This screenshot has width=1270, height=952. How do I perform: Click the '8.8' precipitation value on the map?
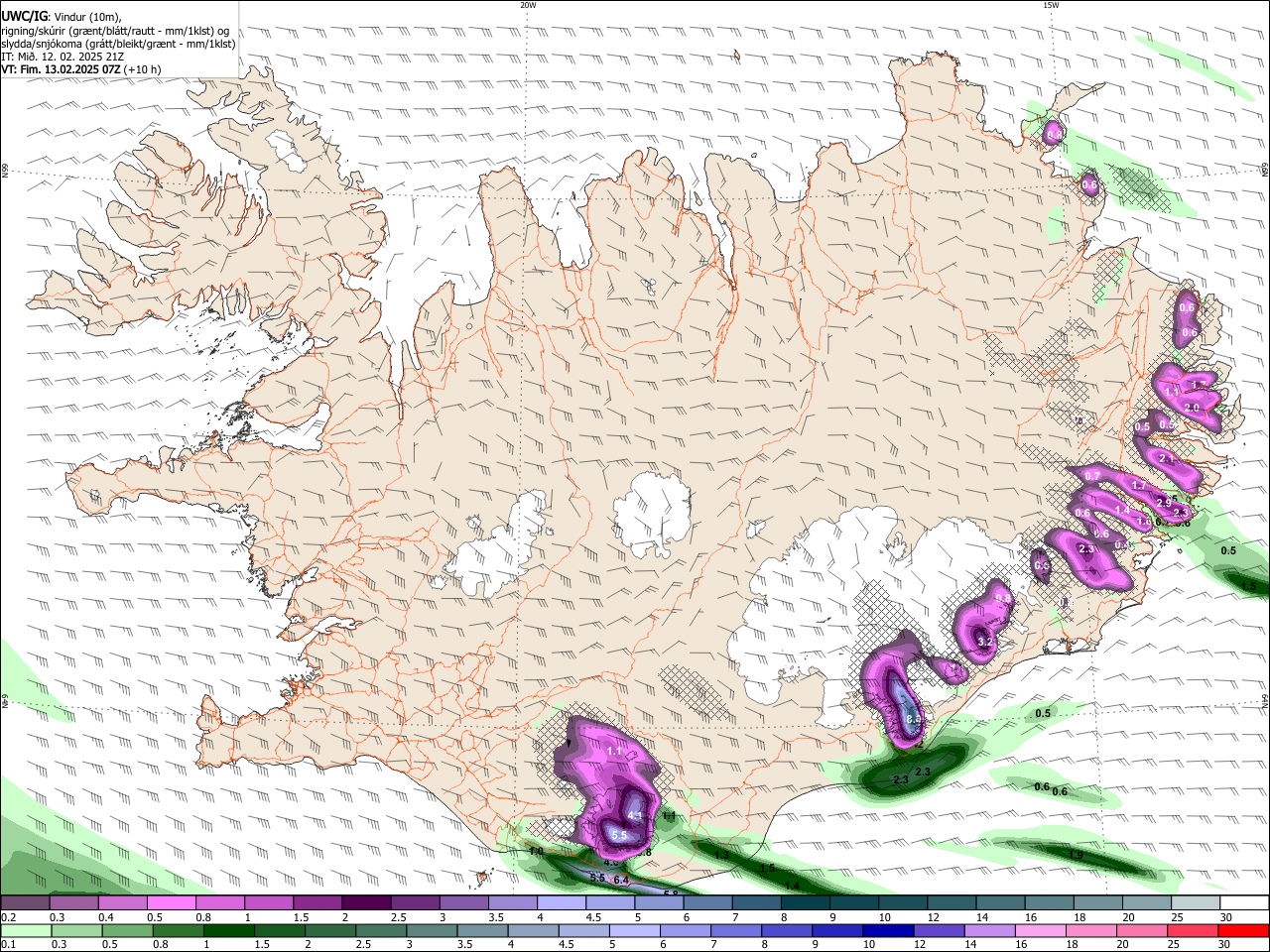[x=914, y=719]
